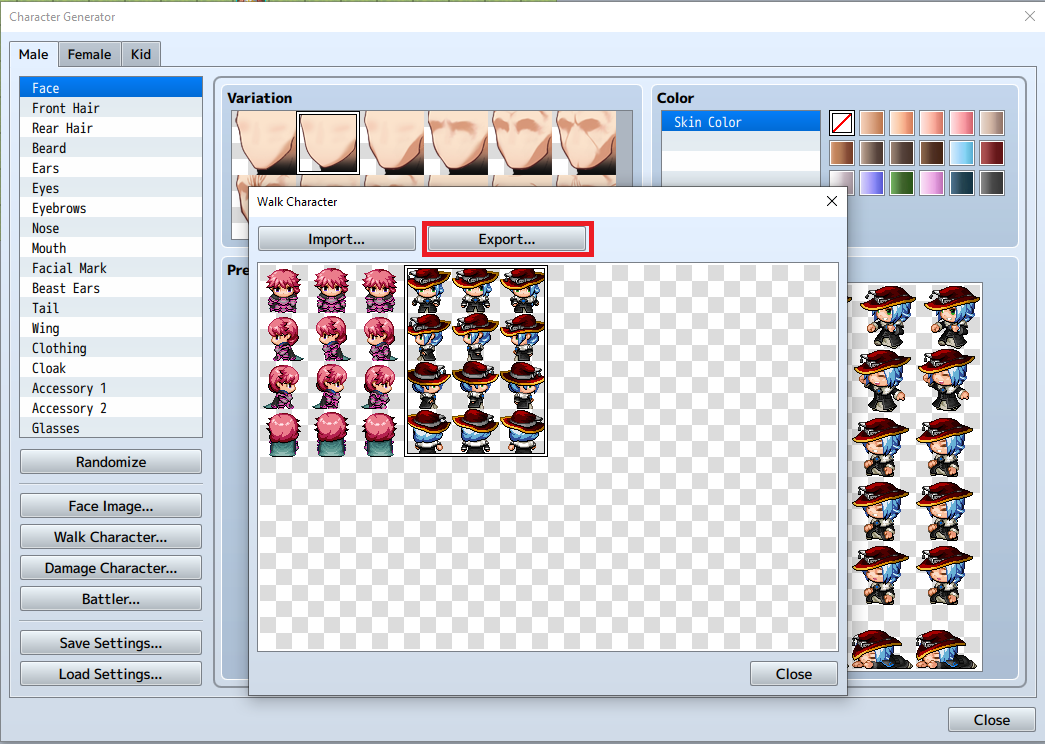The image size is (1045, 744).
Task: Choose Tail in the parts list
Action: click(111, 307)
